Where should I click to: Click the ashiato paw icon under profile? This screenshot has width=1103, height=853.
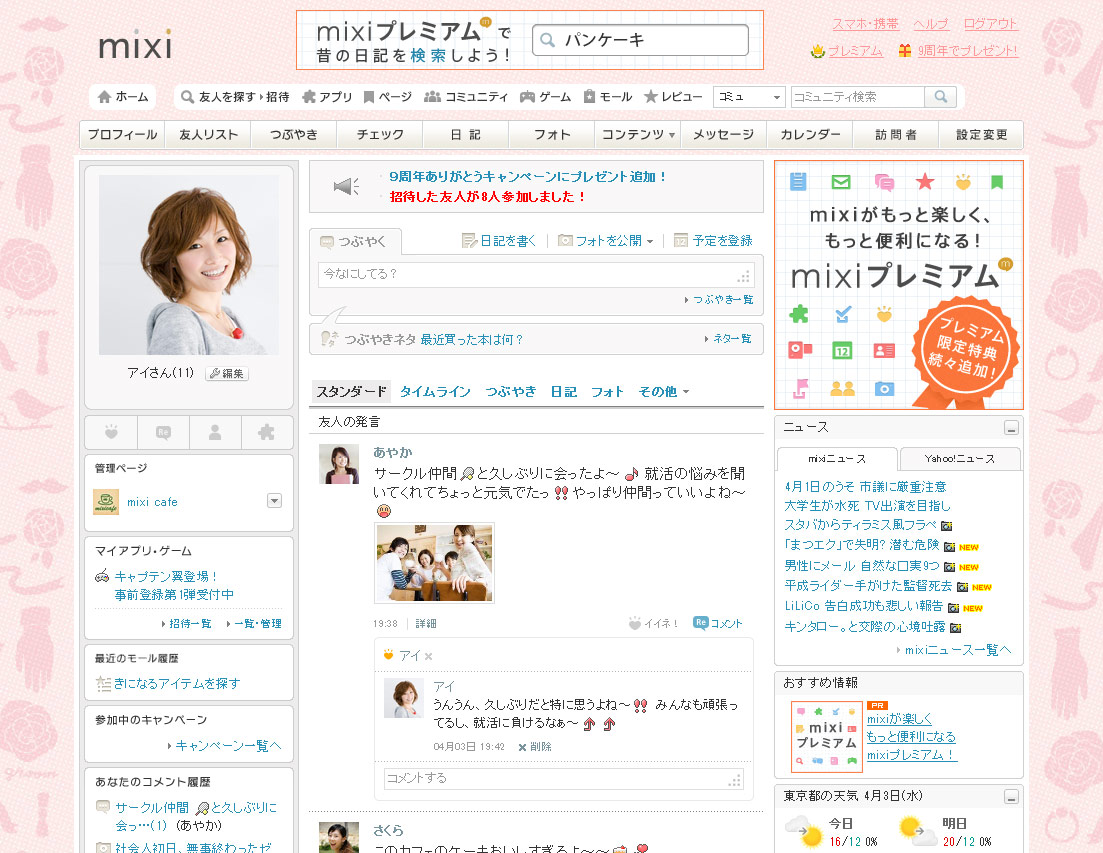pyautogui.click(x=111, y=432)
